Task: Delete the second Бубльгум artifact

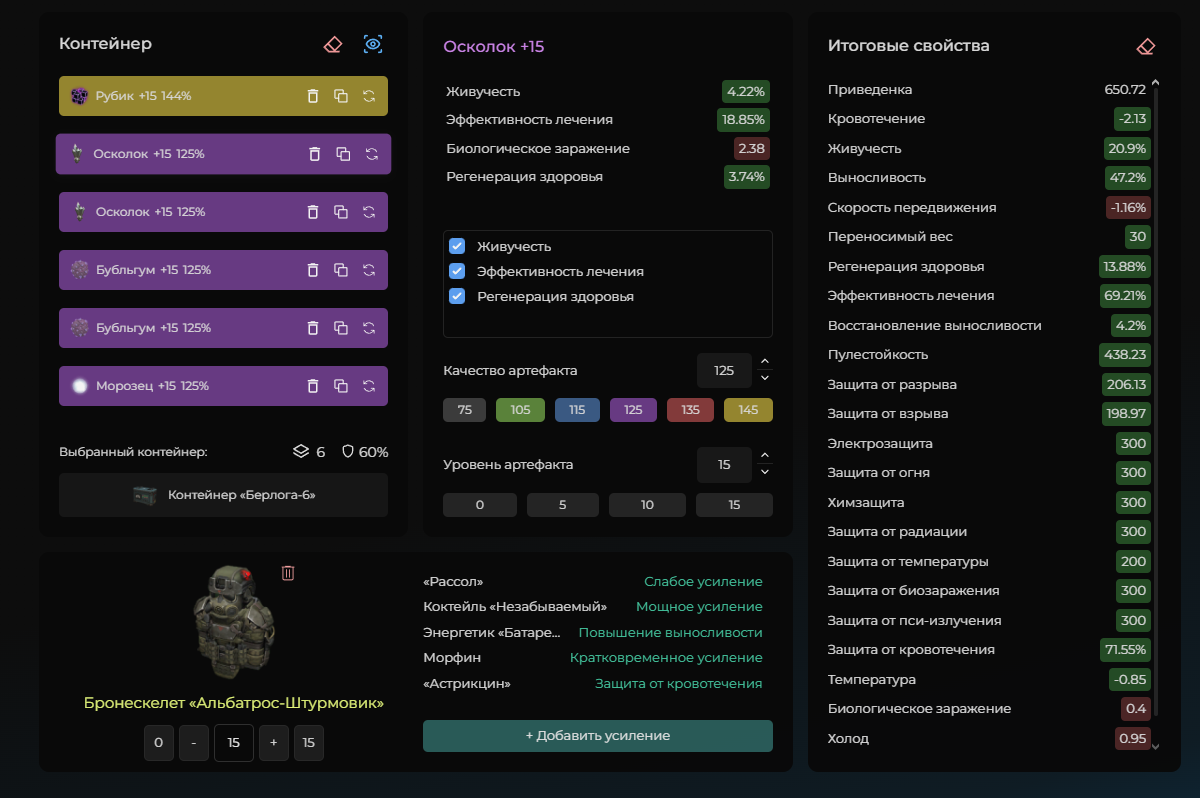Action: coord(312,328)
